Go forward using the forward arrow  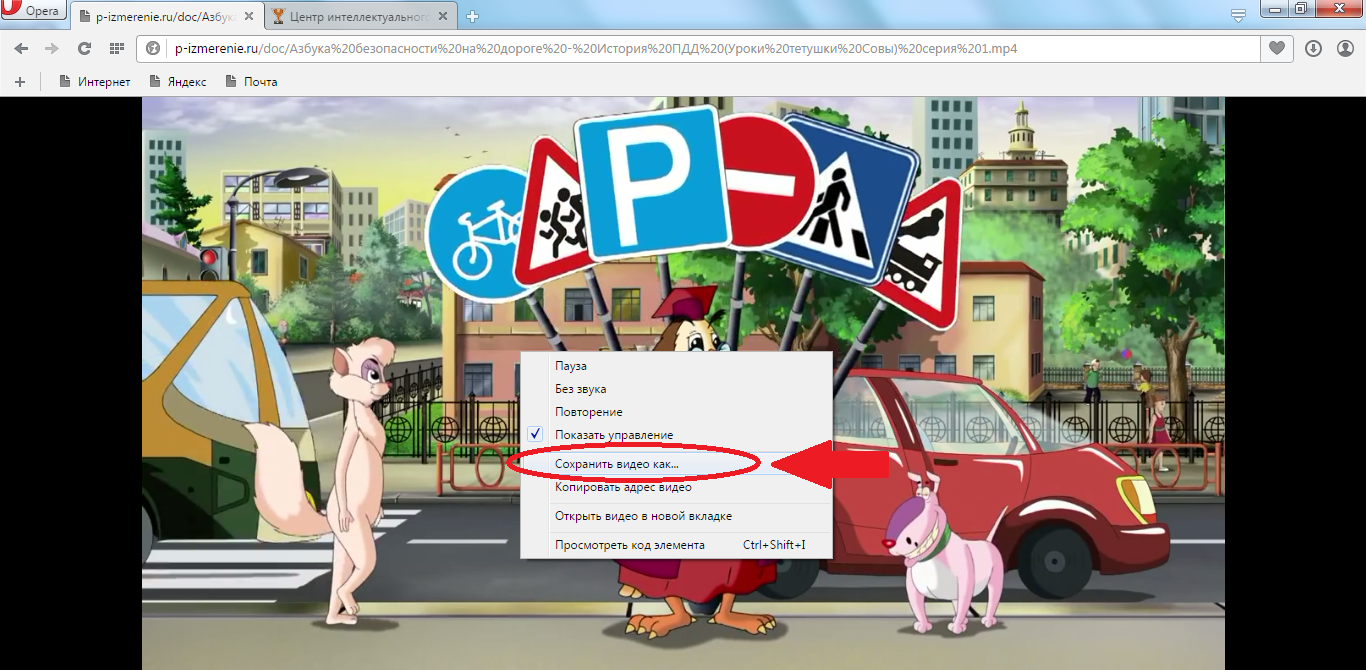pyautogui.click(x=52, y=48)
